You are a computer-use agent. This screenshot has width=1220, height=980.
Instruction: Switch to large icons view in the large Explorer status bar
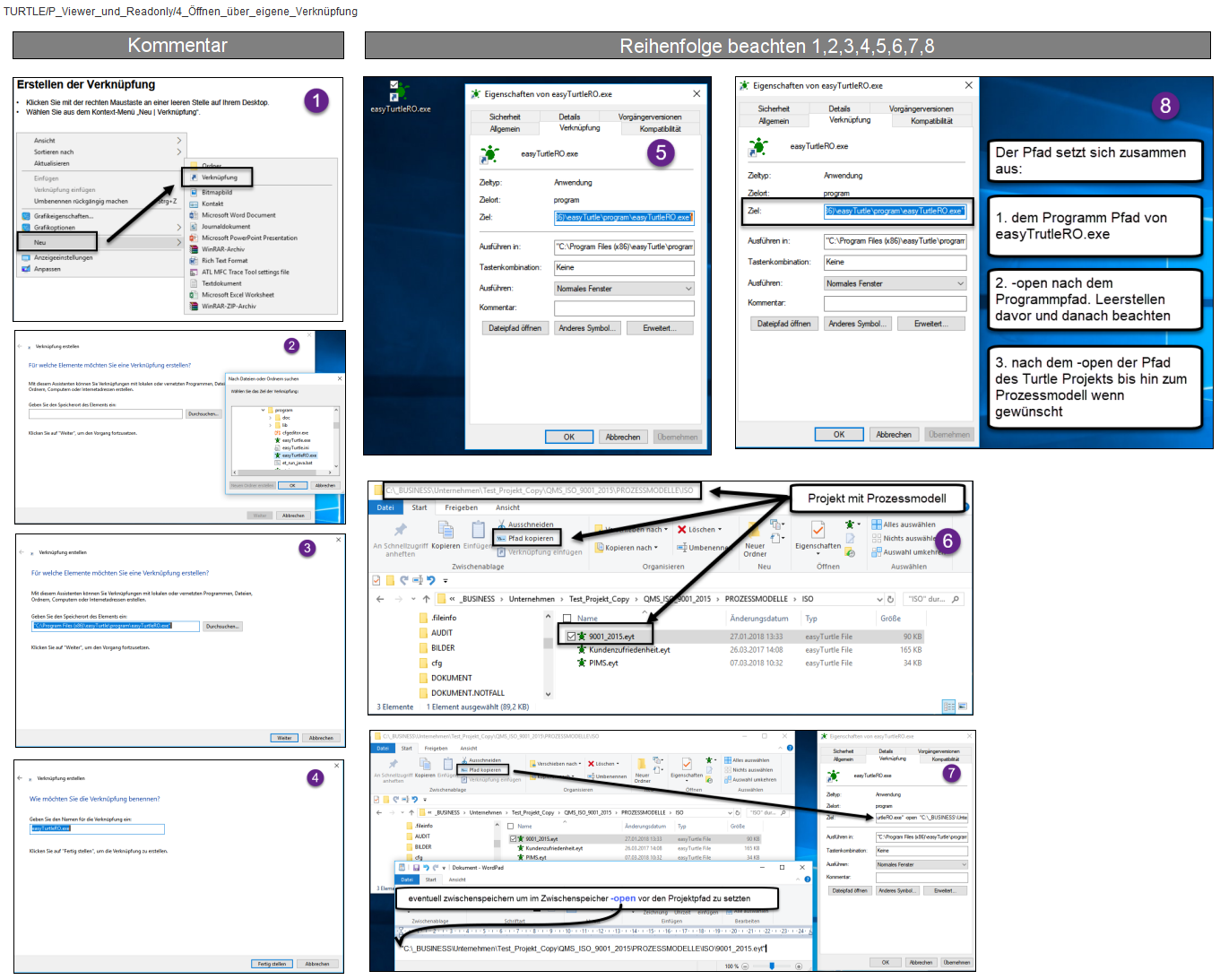coord(963,707)
